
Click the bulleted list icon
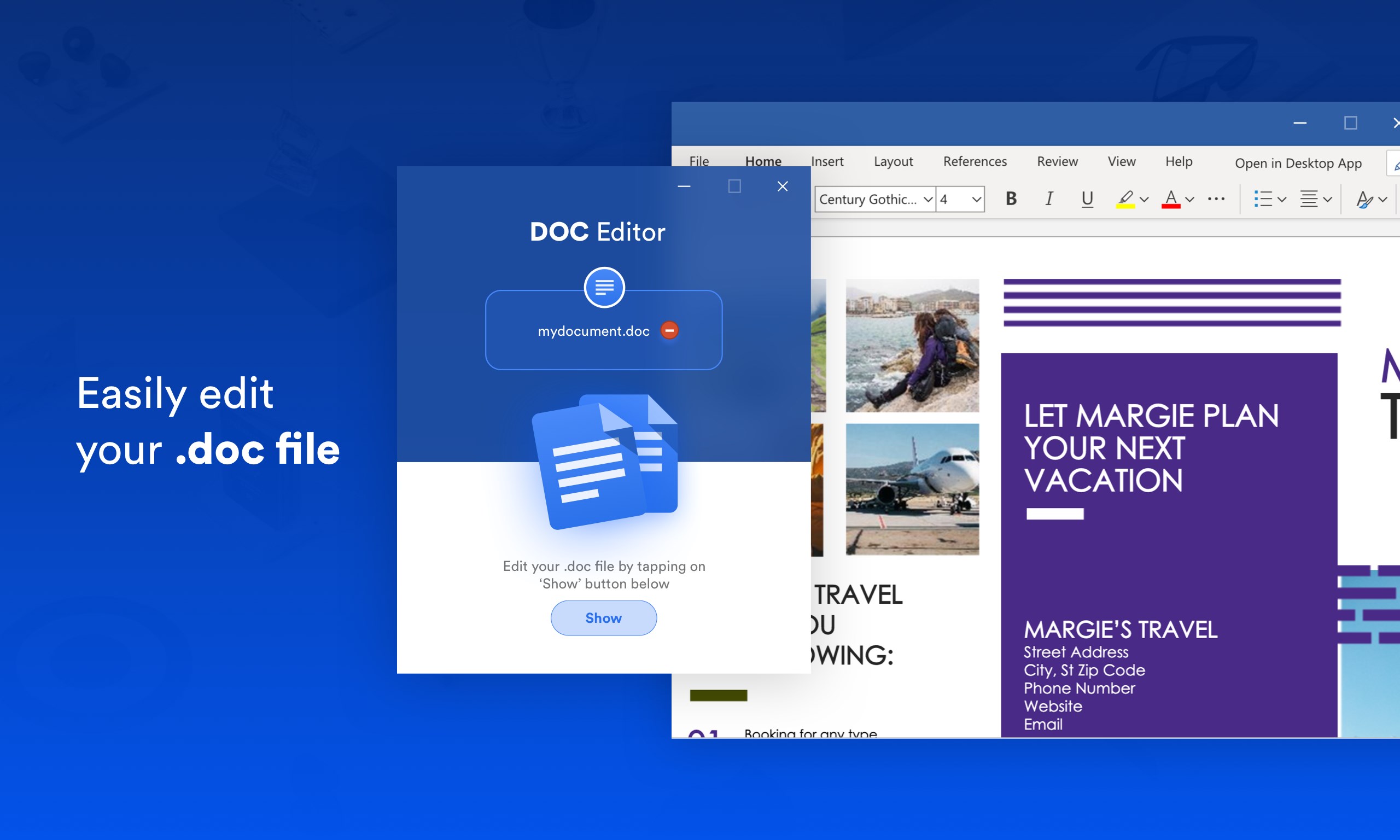(1263, 199)
